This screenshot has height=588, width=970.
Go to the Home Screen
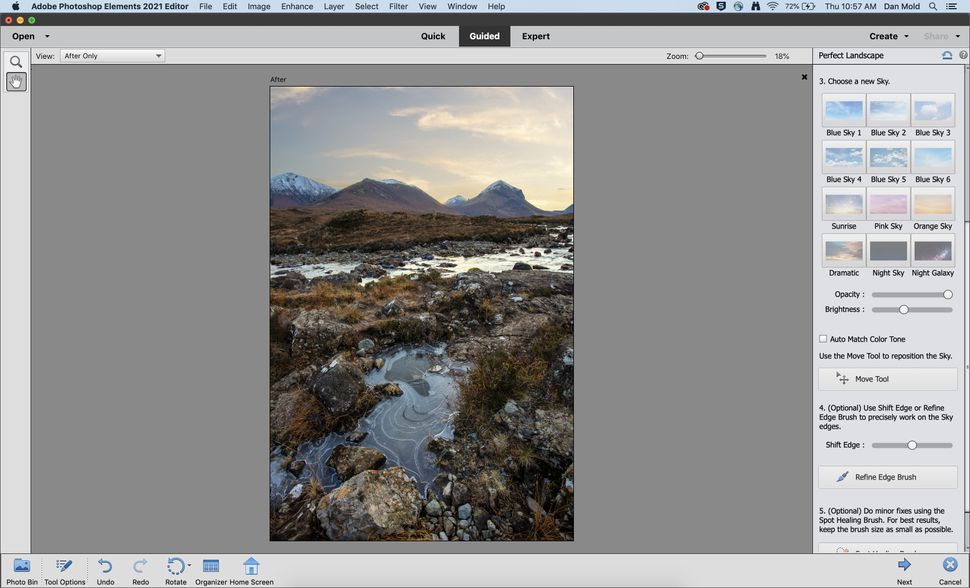[251, 565]
